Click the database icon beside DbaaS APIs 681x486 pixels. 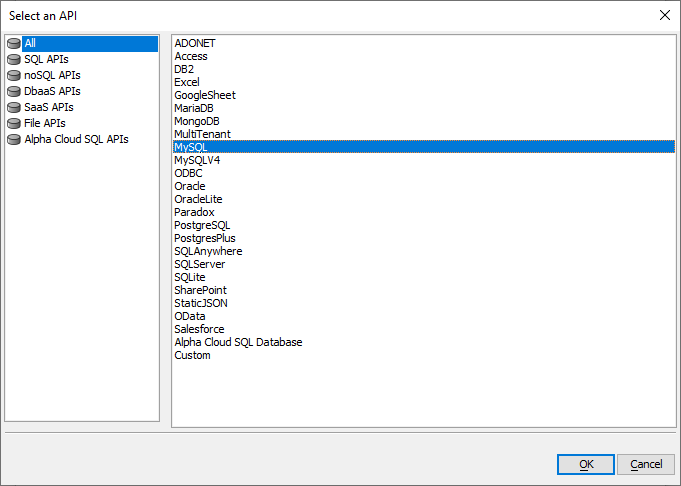[x=14, y=92]
